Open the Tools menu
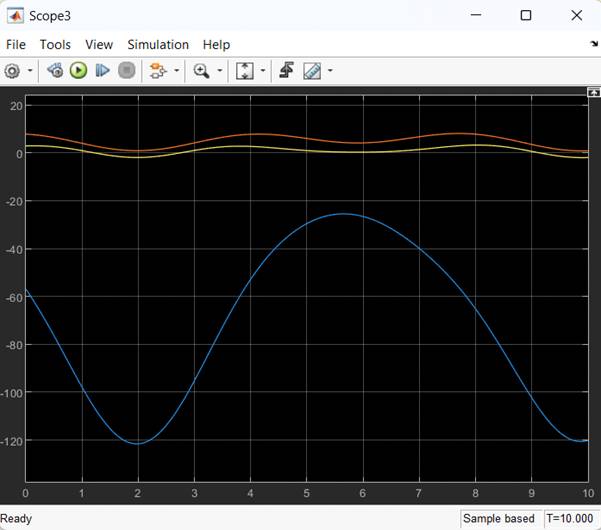Viewport: 601px width, 530px height. [x=55, y=45]
